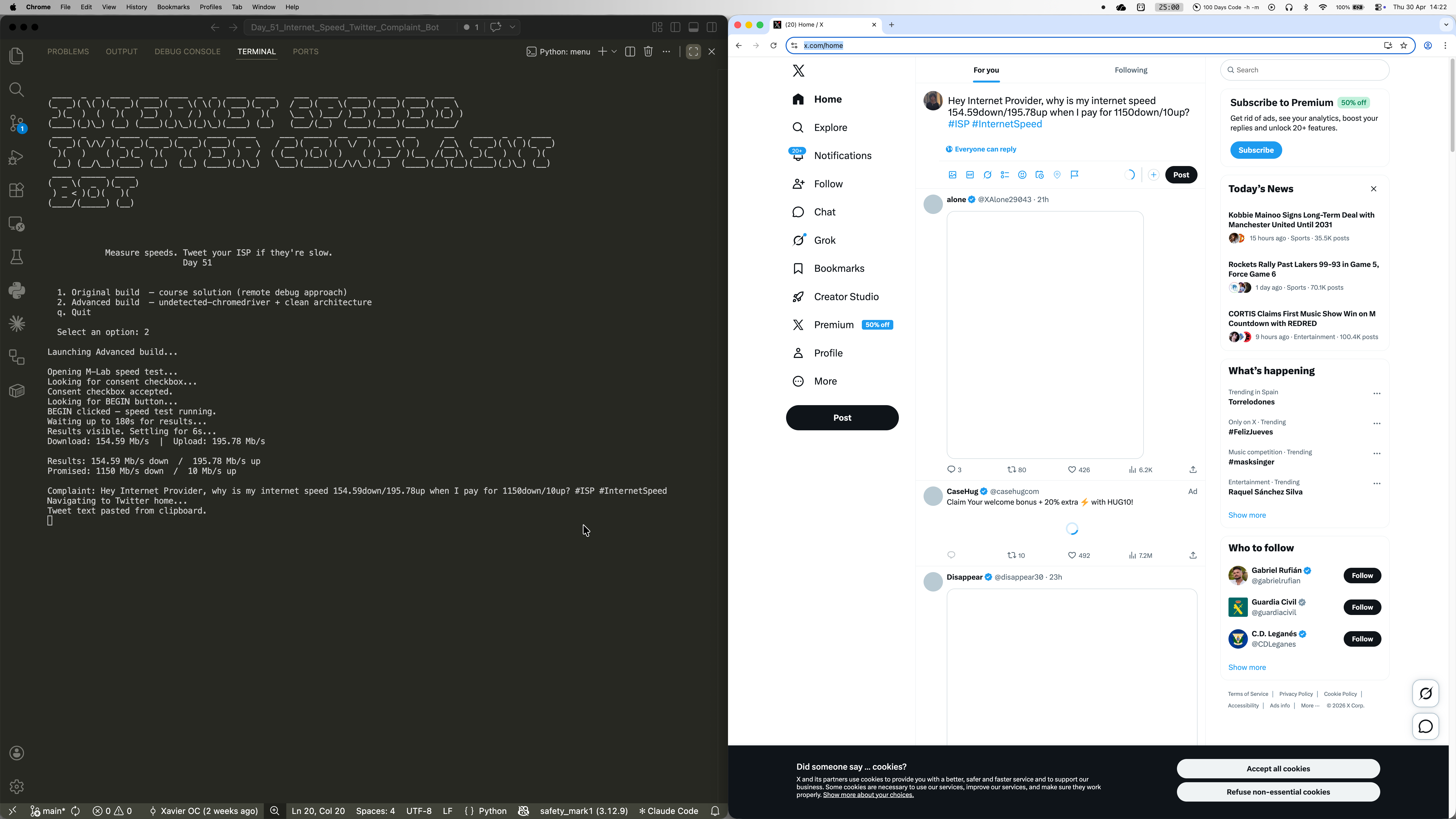Switch to the PORTS panel tab
The image size is (1456, 819).
coord(306,52)
